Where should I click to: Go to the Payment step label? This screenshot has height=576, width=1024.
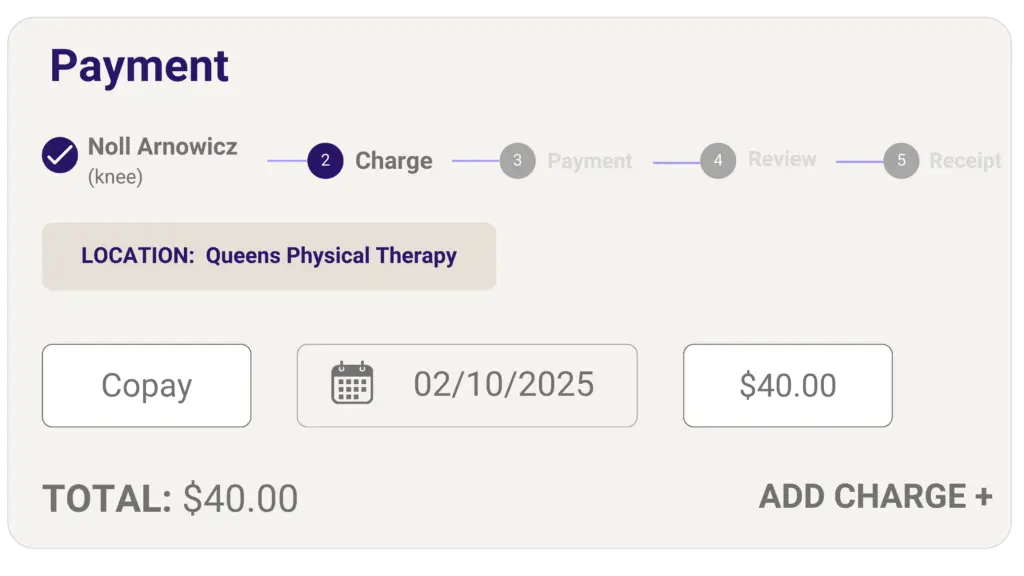(590, 161)
